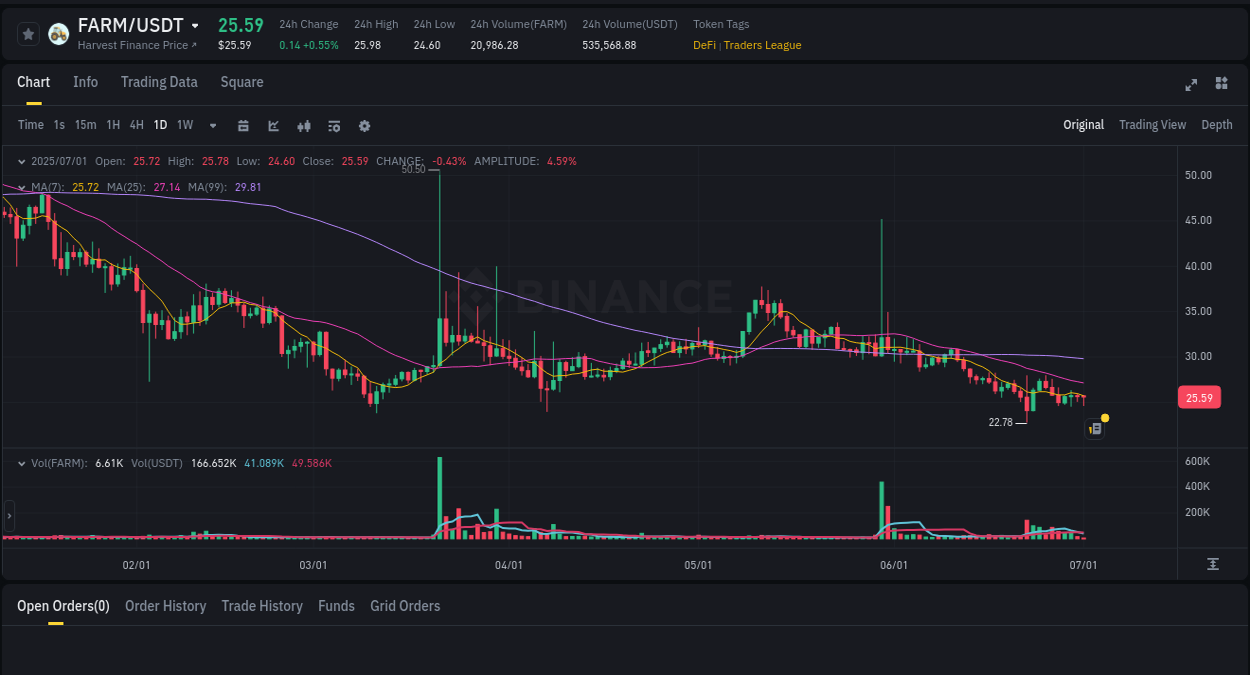Open the indicators list icon
The height and width of the screenshot is (675, 1250).
(334, 125)
